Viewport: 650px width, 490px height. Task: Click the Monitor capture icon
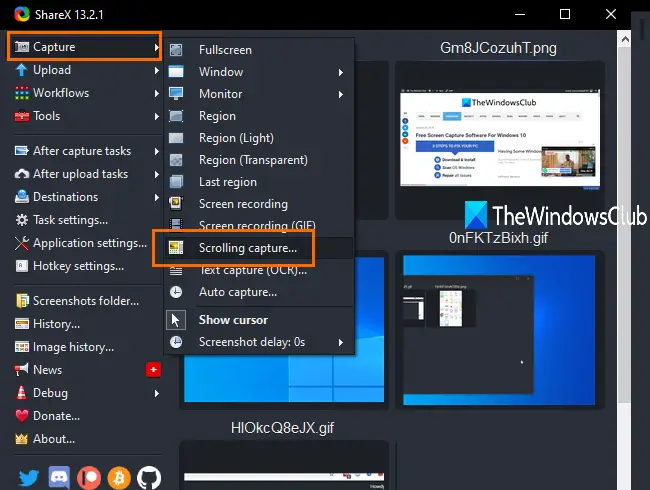[176, 94]
